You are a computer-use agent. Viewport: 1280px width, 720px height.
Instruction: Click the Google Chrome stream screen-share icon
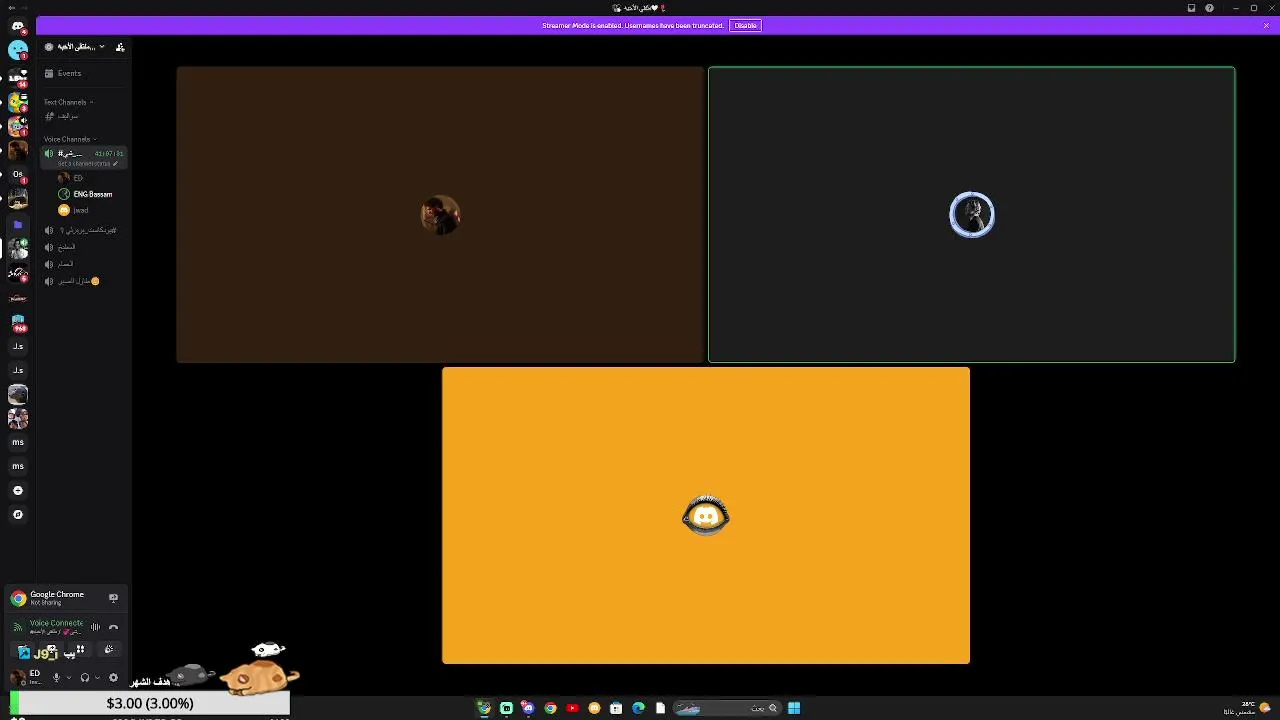point(113,598)
